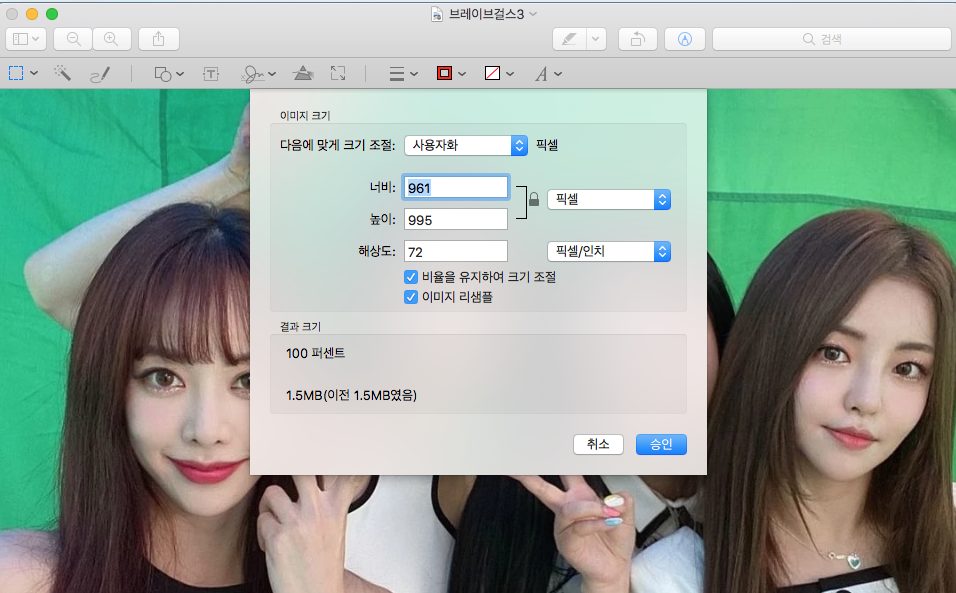Screen dimensions: 956x593
Task: Open the Shapes dropdown chevron
Action: [x=180, y=74]
